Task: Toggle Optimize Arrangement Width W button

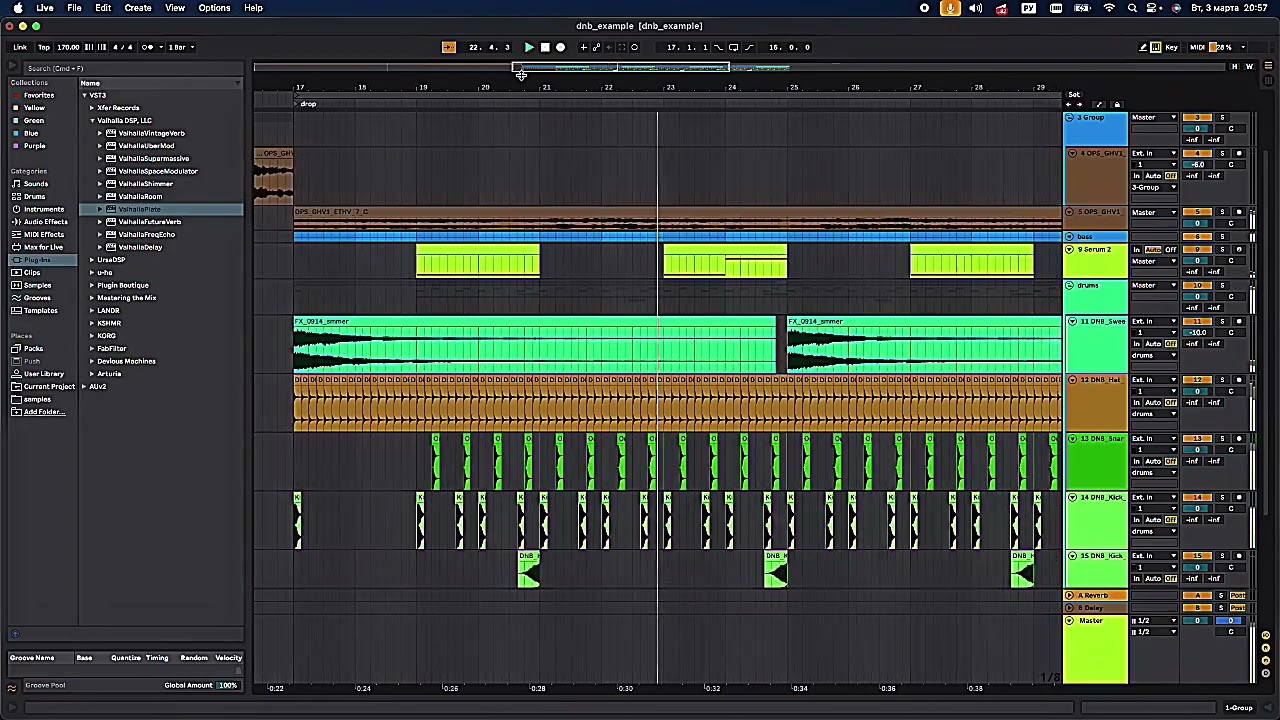Action: tap(1249, 67)
